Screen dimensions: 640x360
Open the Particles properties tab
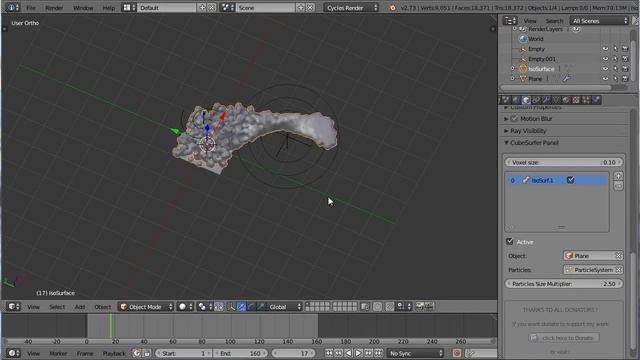pos(586,100)
